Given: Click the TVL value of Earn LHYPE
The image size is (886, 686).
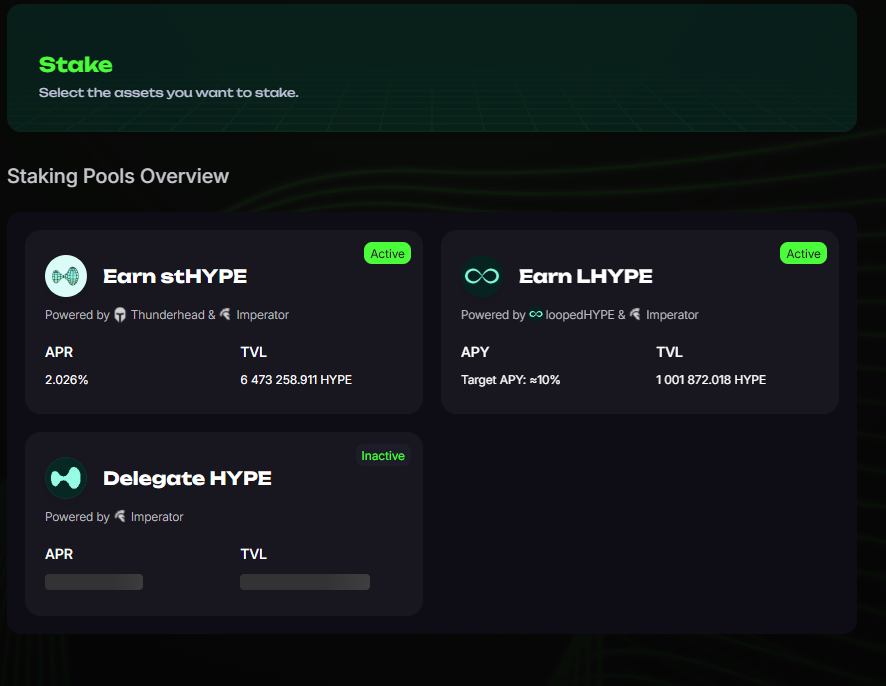Looking at the screenshot, I should pos(711,380).
